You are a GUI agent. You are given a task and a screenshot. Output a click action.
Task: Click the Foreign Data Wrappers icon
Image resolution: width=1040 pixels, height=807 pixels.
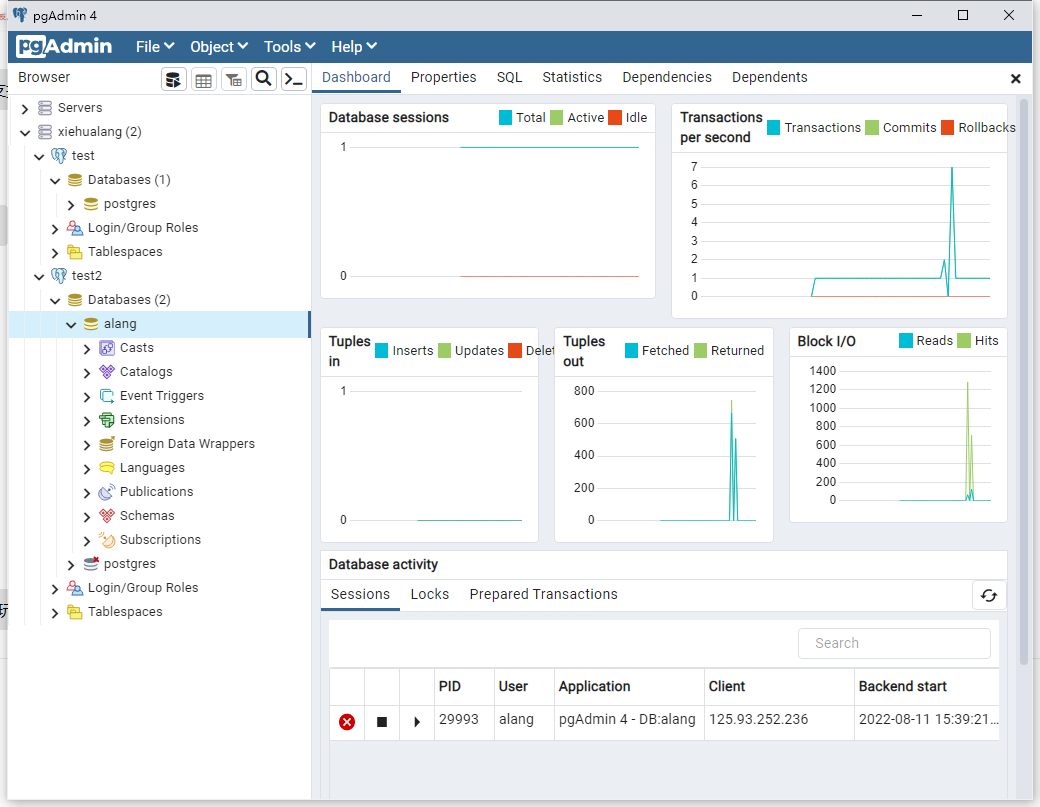107,444
